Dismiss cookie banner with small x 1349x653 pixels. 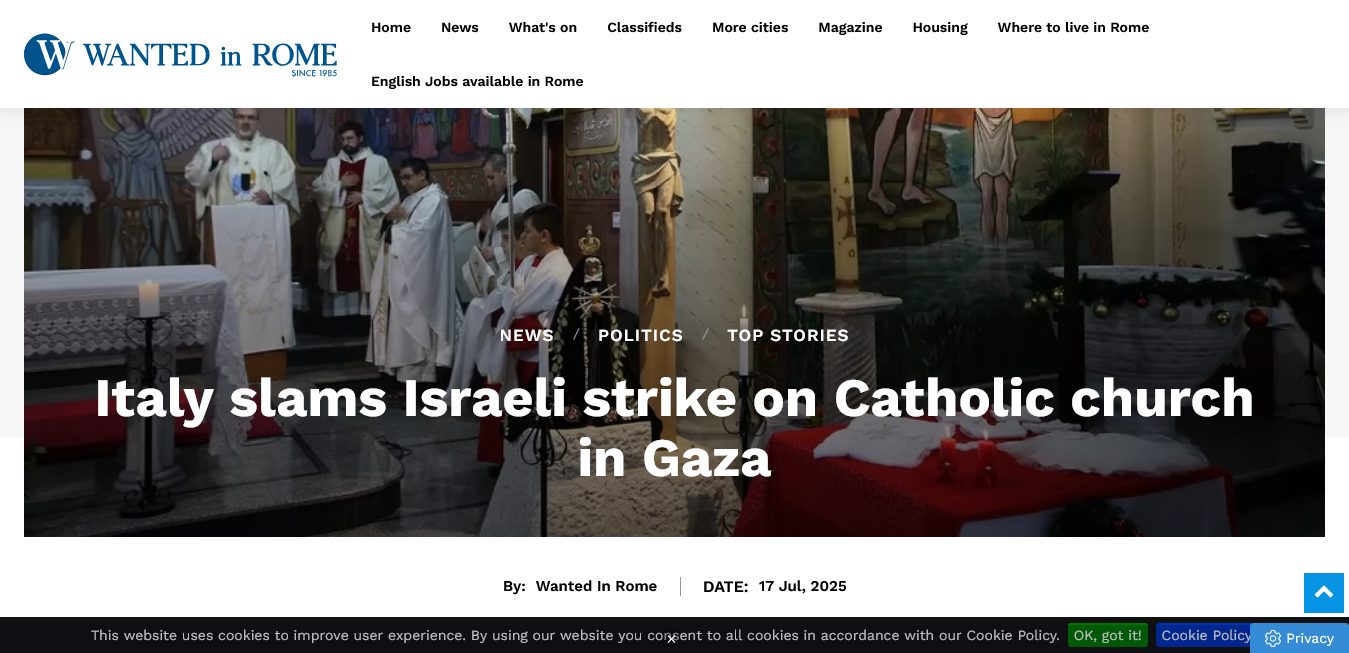(671, 639)
